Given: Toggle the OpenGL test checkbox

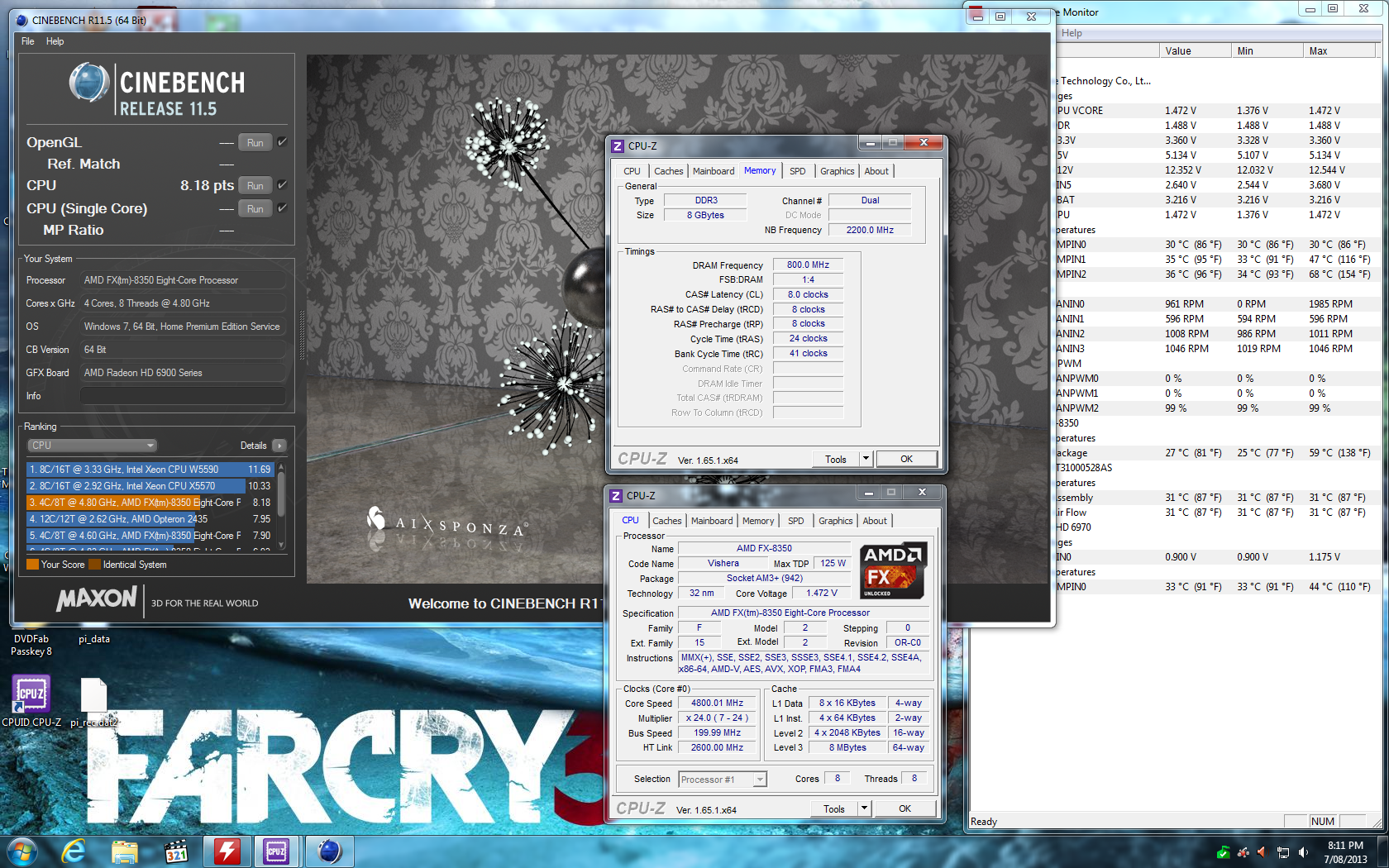Looking at the screenshot, I should tap(282, 142).
